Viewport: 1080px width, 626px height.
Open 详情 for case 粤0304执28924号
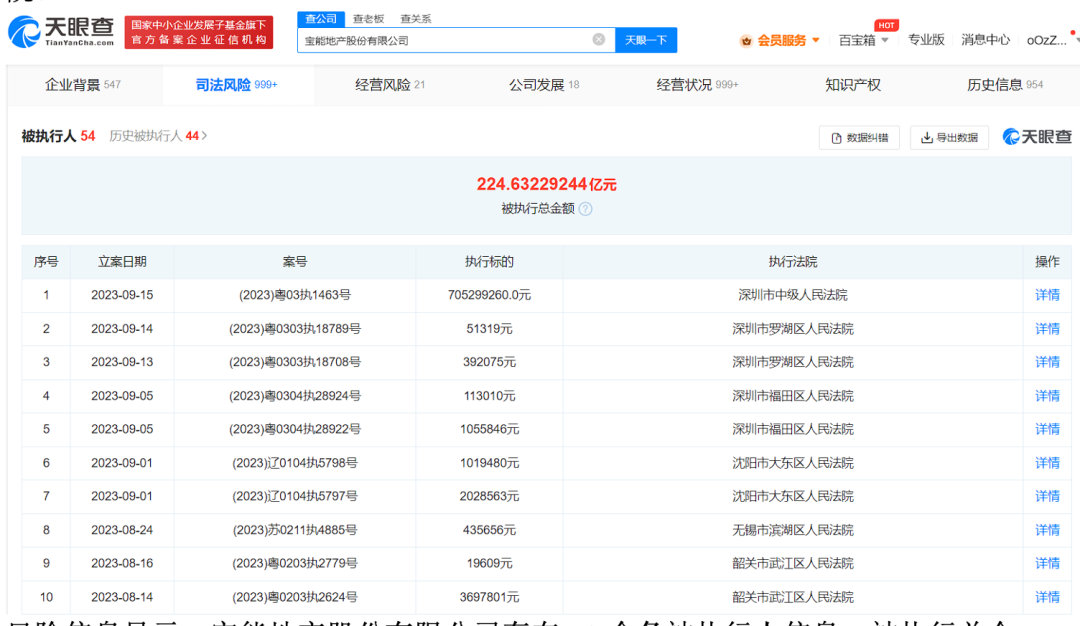[x=1047, y=395]
